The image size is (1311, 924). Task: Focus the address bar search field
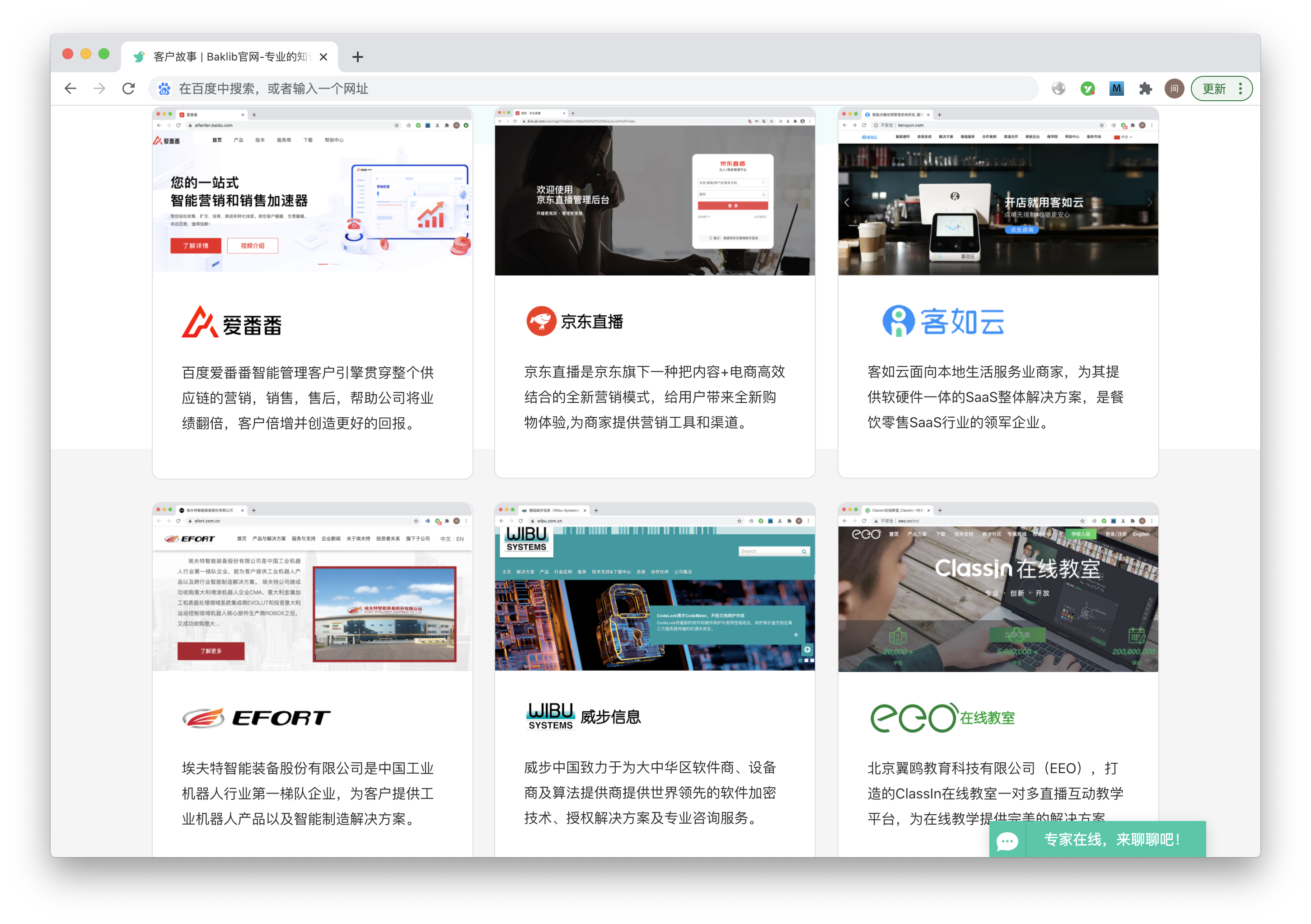click(x=594, y=89)
